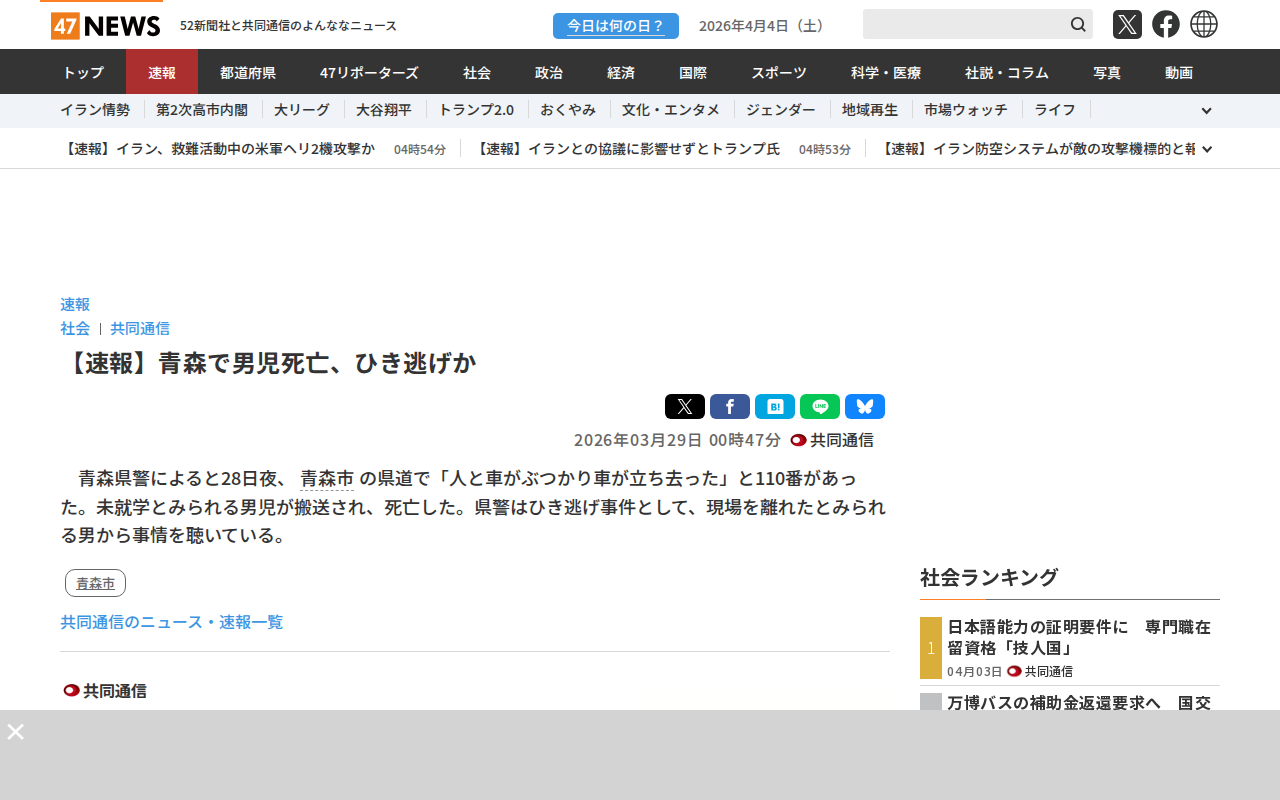Select the 速報 nav tab

pyautogui.click(x=162, y=72)
